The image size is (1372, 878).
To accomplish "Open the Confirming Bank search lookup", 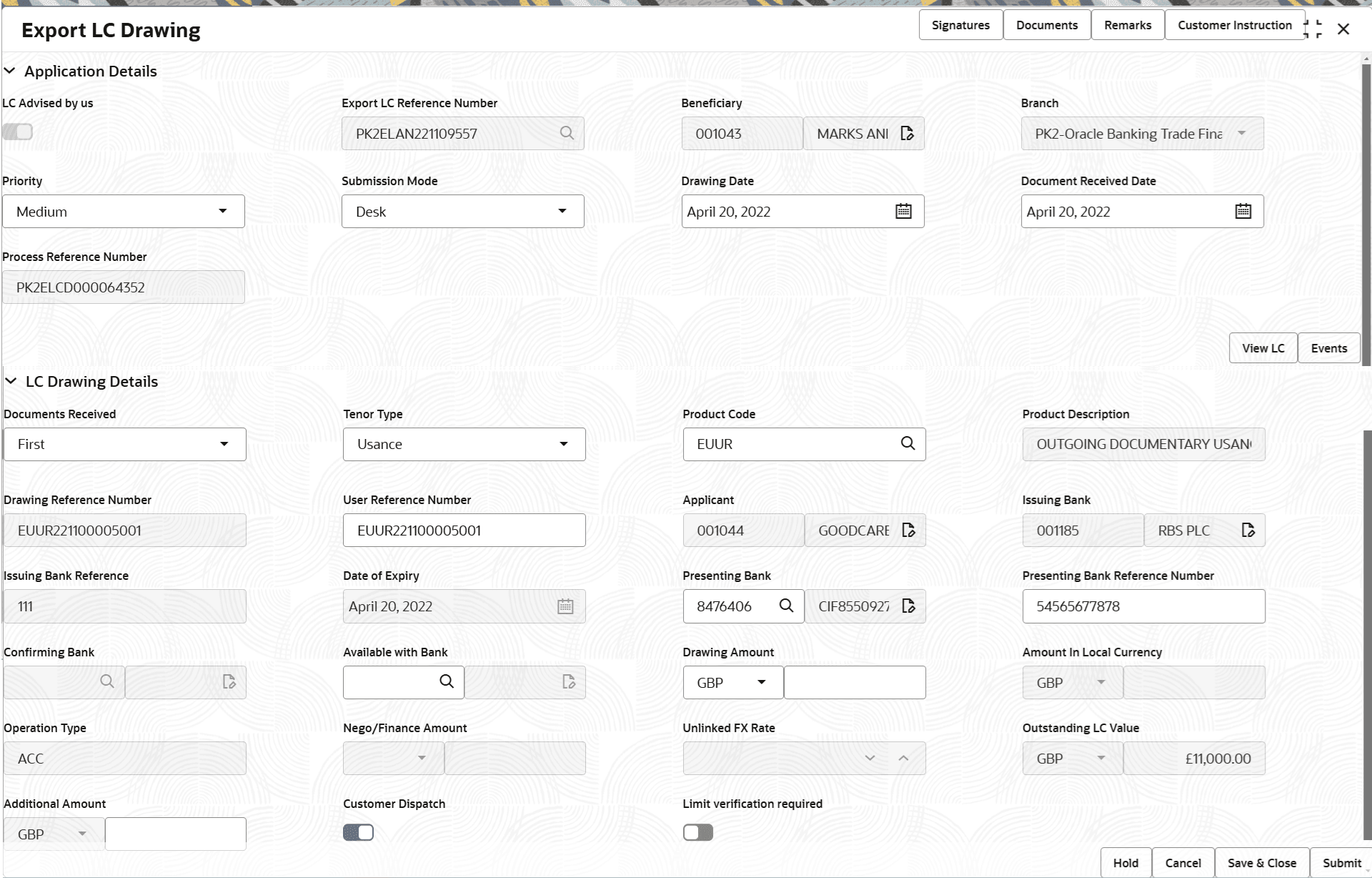I will click(x=107, y=681).
